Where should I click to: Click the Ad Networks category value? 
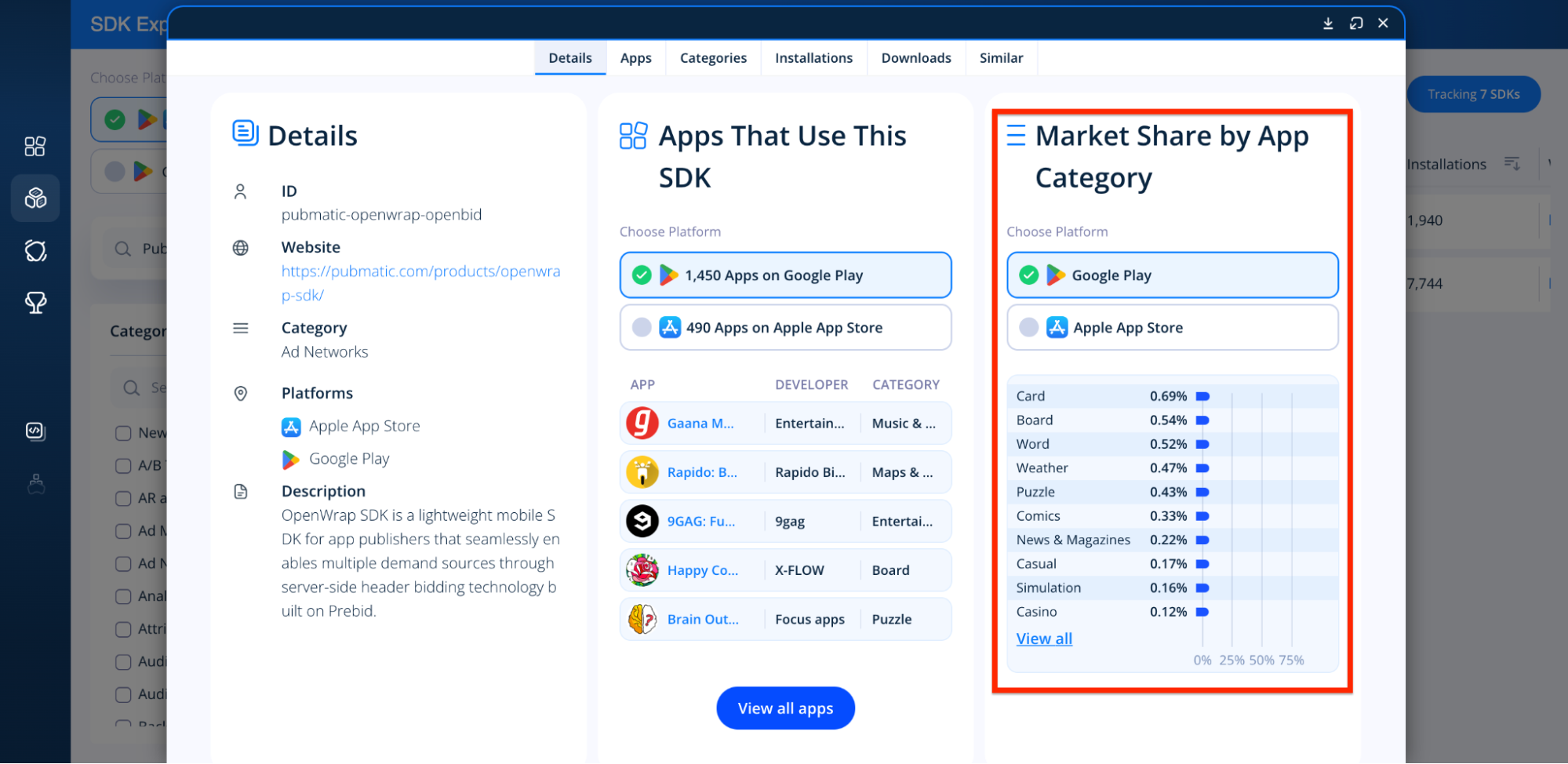pos(325,352)
